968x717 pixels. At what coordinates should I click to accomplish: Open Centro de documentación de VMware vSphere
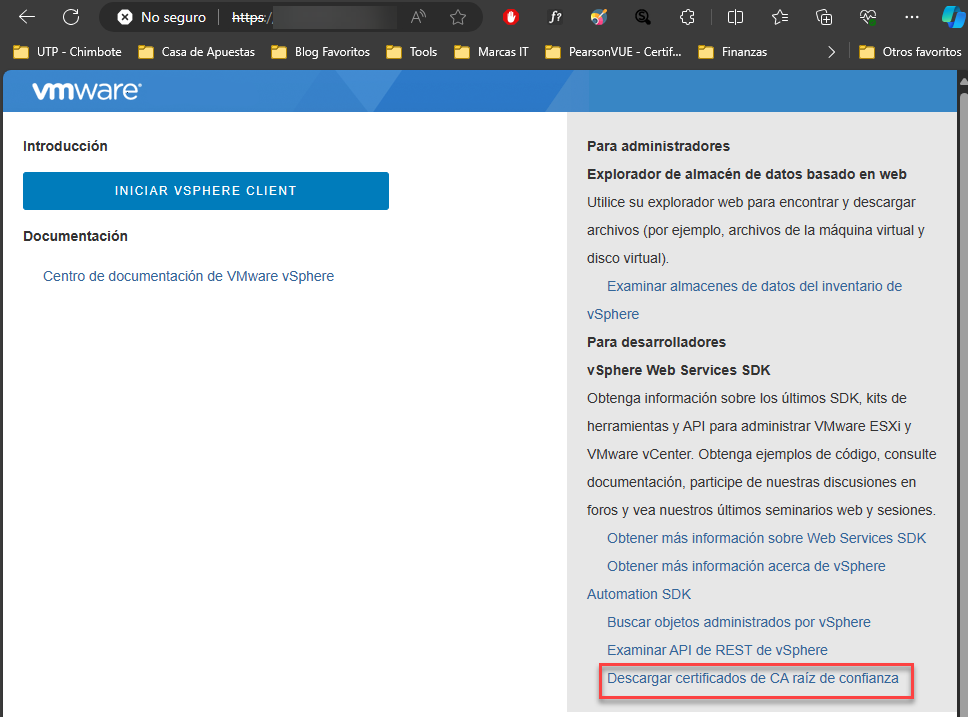(188, 276)
